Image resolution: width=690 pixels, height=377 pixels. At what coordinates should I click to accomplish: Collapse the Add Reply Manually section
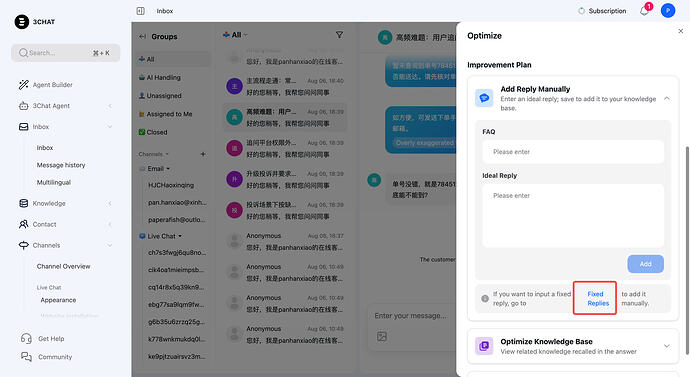[x=667, y=99]
